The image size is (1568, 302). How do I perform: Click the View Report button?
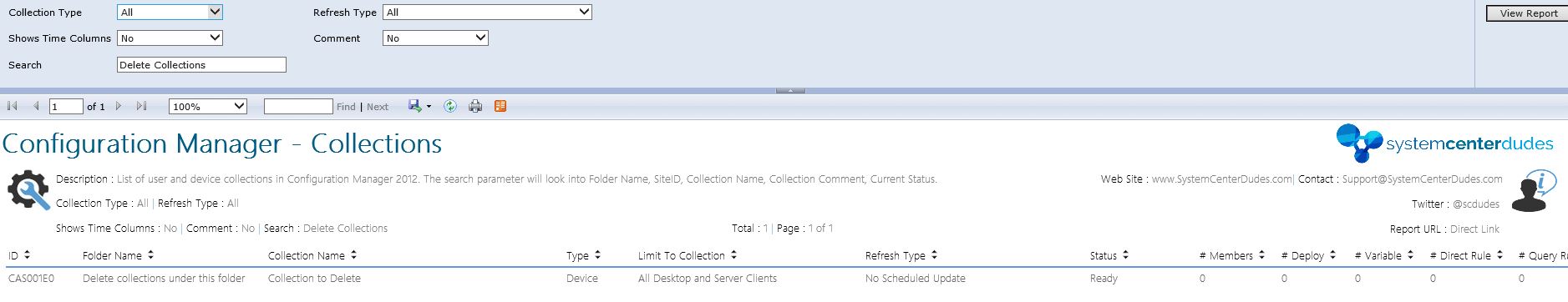click(x=1528, y=13)
